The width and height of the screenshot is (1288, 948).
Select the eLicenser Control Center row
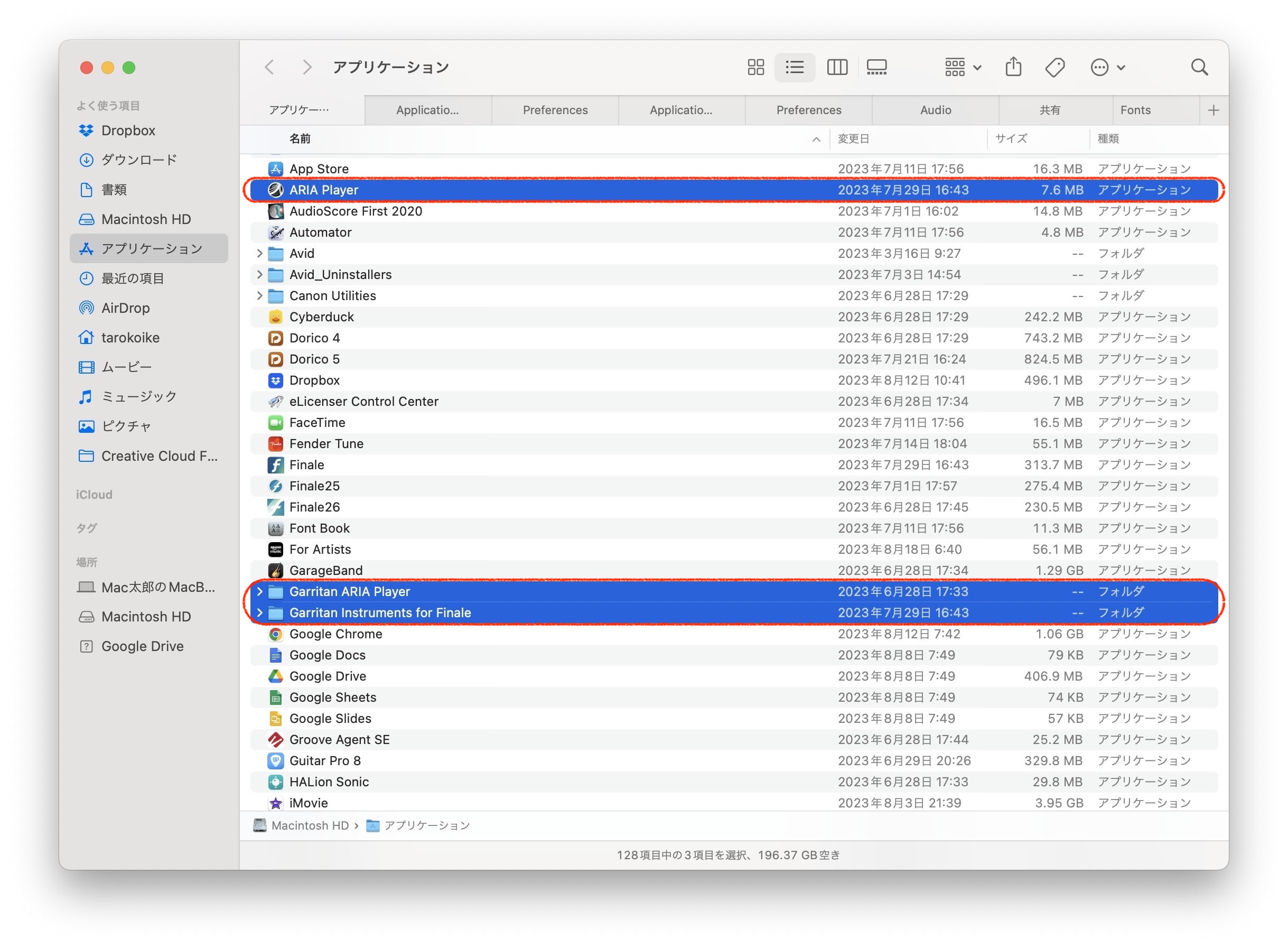coord(734,402)
